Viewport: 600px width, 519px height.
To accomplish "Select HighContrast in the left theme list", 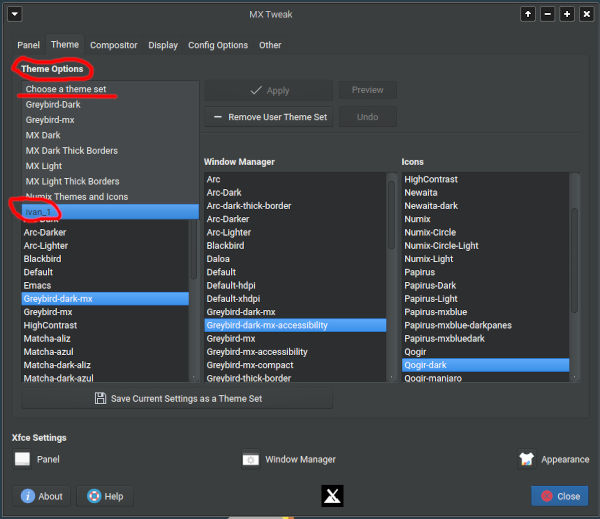I will tap(105, 325).
